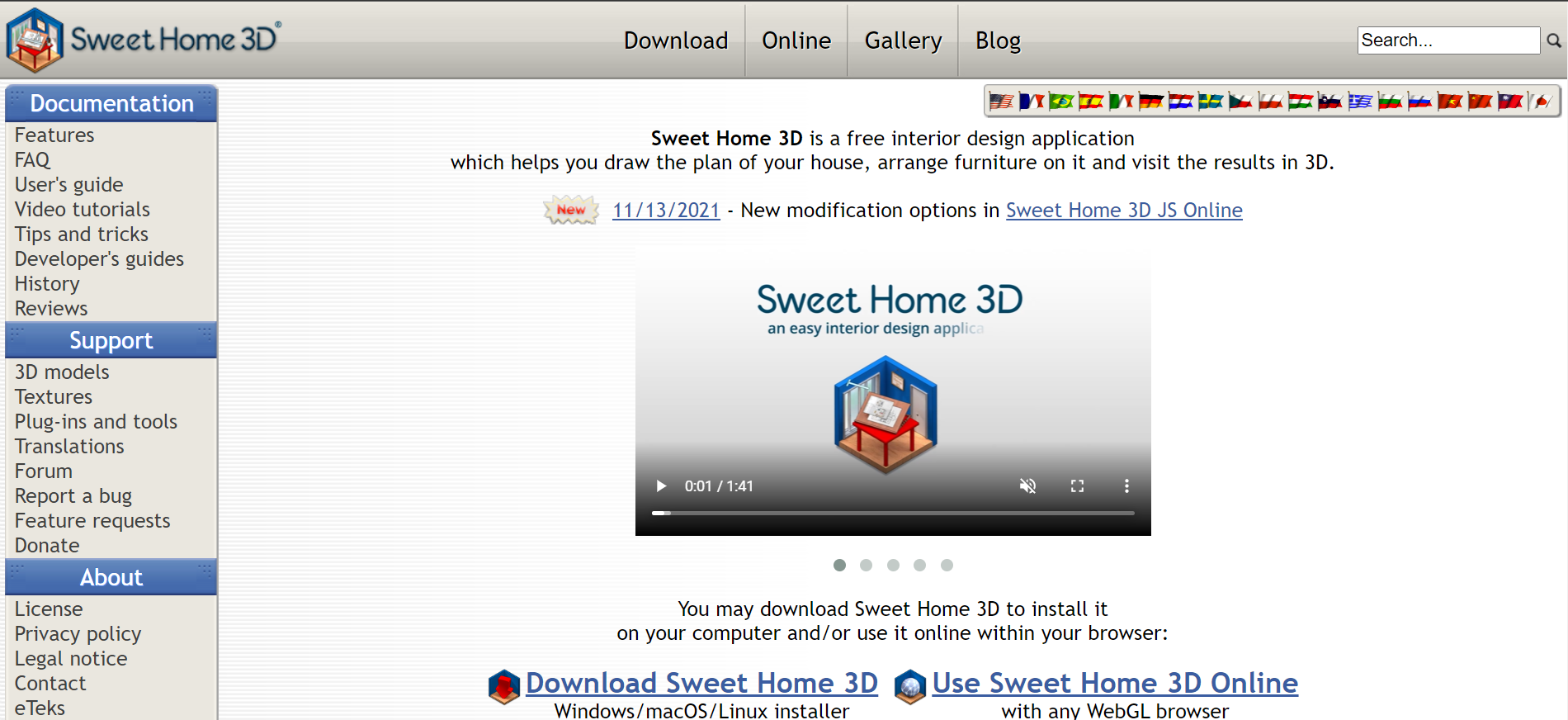Visit the Forum link
The image size is (1568, 720).
(x=44, y=471)
